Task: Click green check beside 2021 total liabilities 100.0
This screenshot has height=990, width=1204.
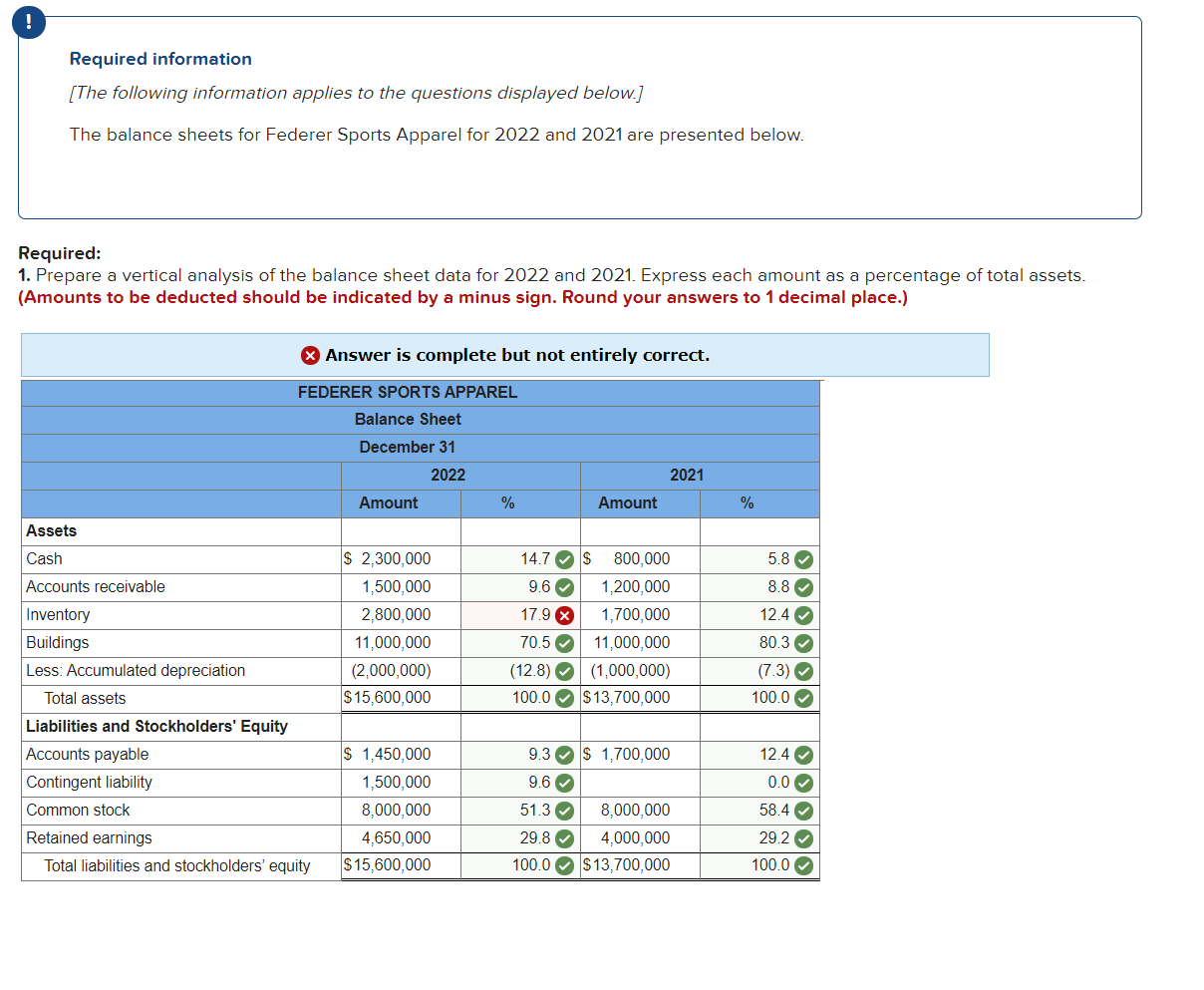Action: pyautogui.click(x=803, y=865)
